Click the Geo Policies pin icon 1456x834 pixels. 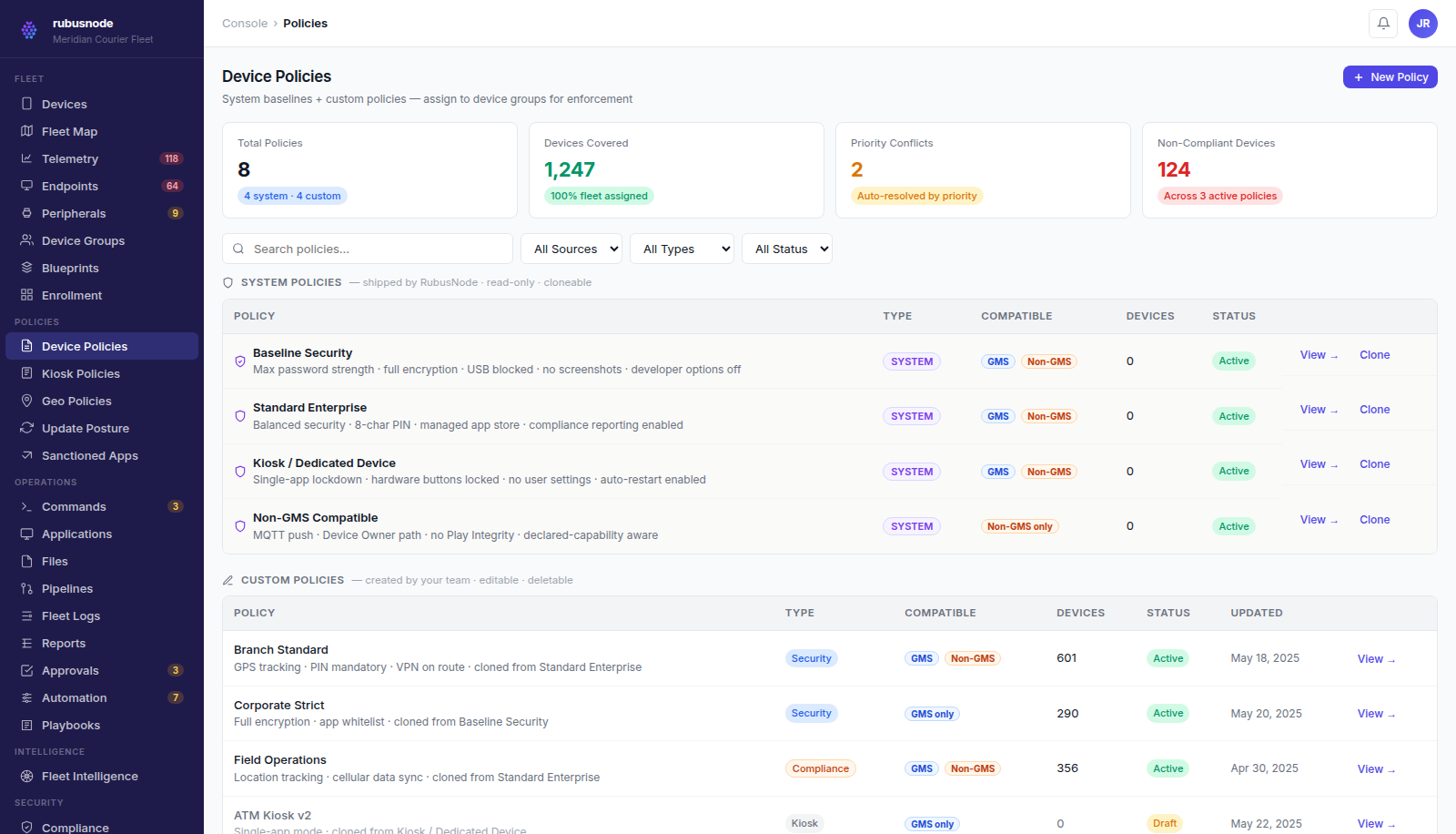click(27, 401)
